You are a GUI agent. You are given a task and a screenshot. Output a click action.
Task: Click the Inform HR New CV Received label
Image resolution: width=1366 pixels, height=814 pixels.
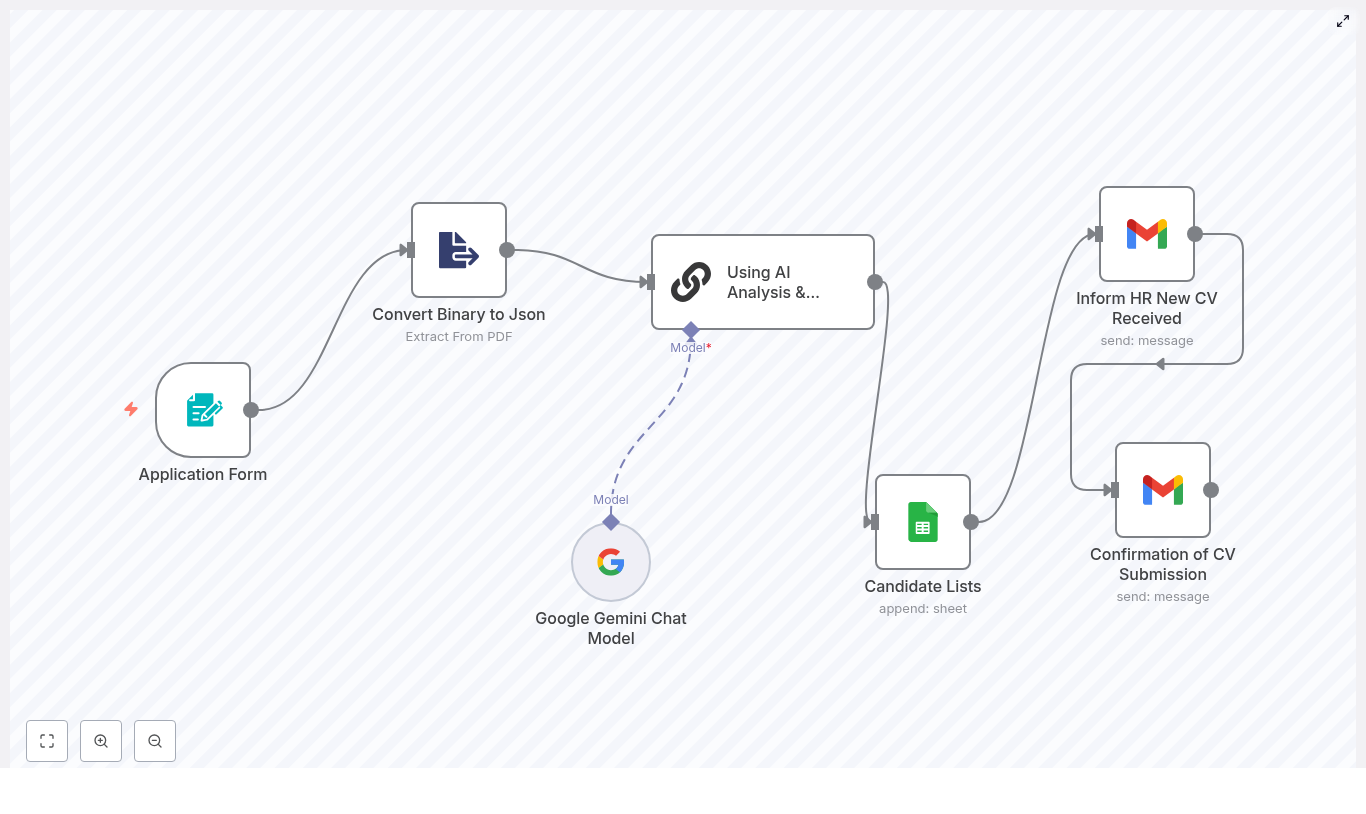tap(1146, 308)
